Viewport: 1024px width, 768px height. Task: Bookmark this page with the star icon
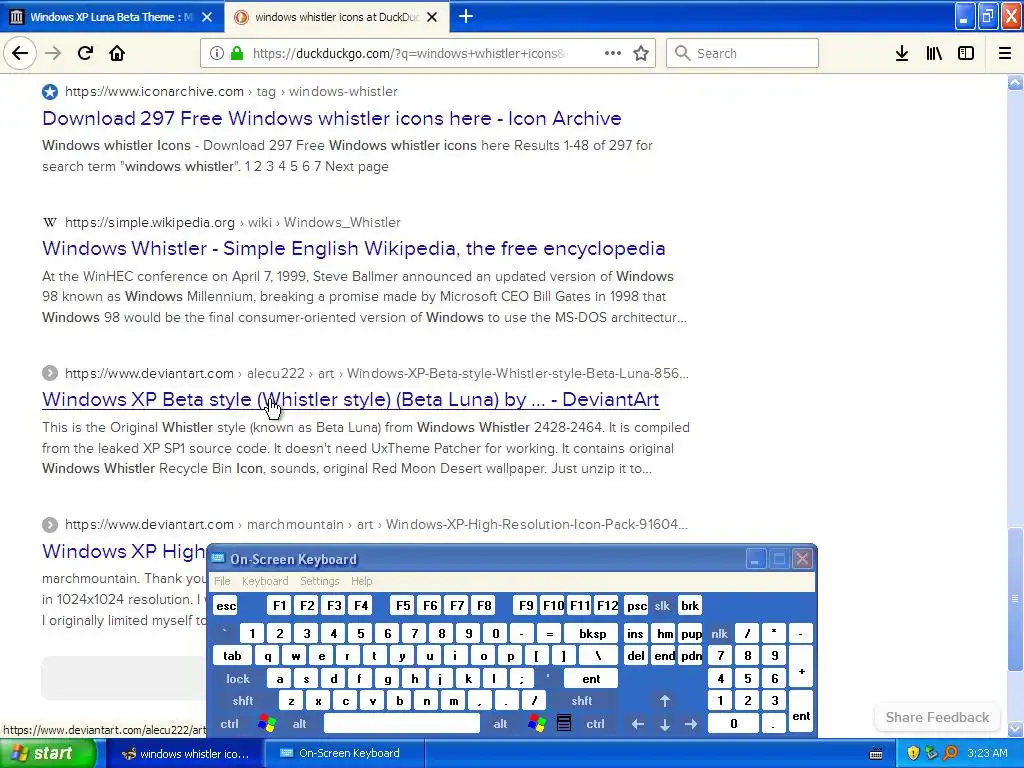641,53
